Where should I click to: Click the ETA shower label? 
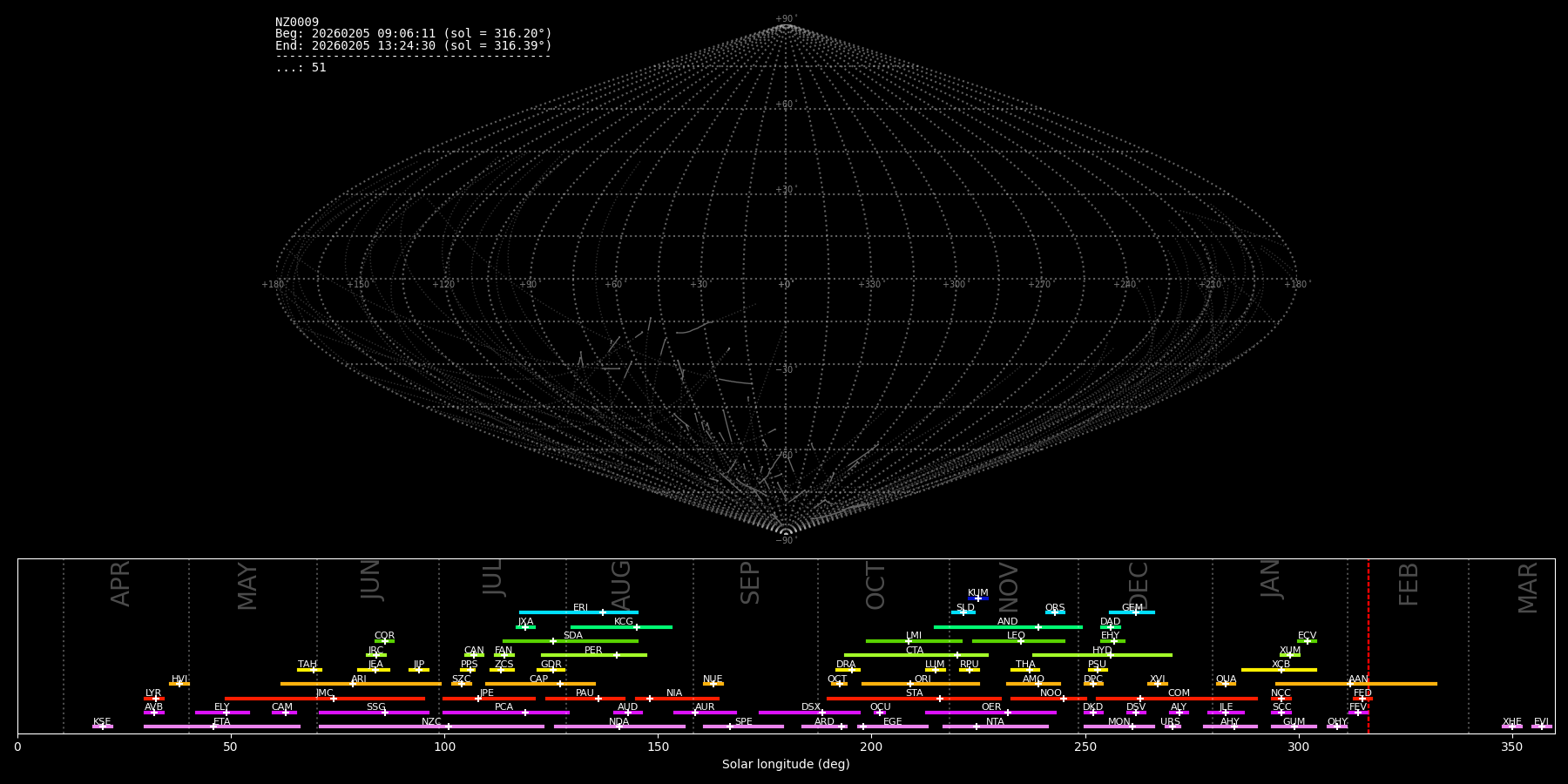222,722
